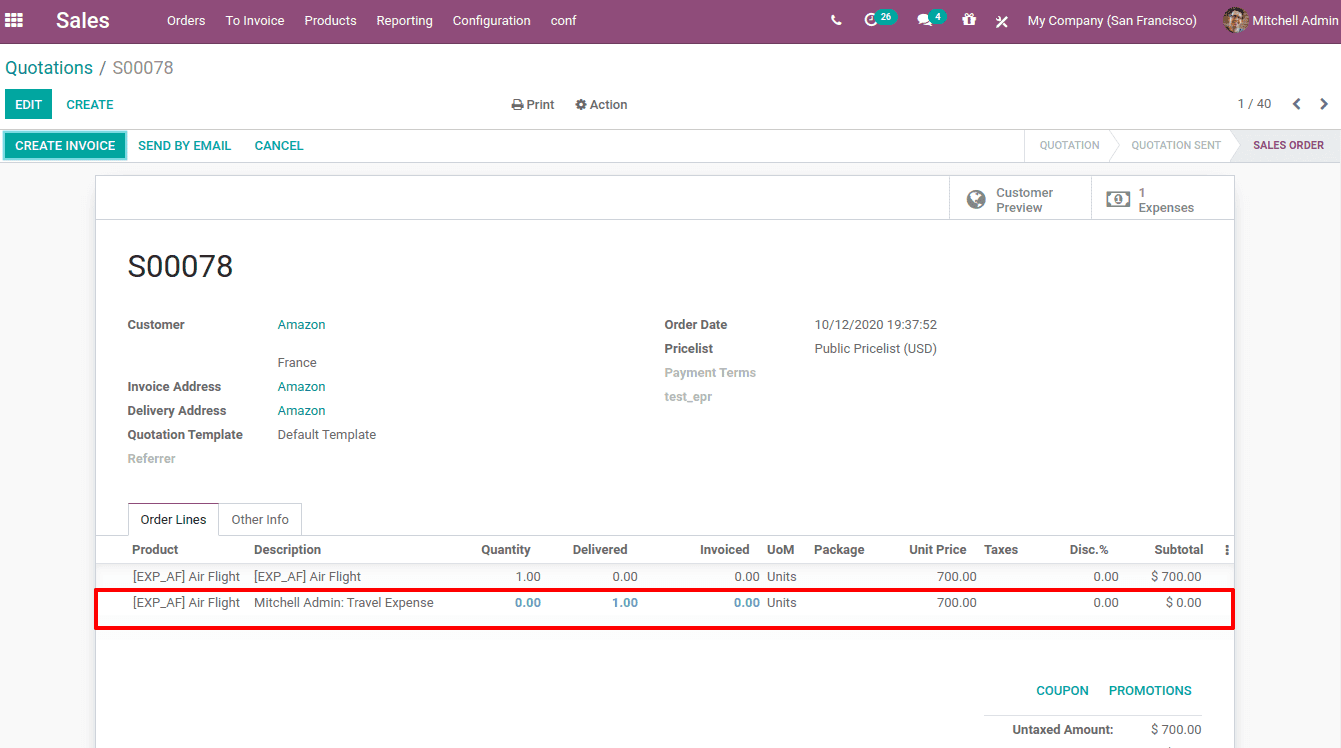Click the PROMOTIONS link
The width and height of the screenshot is (1341, 748).
pyautogui.click(x=1150, y=691)
